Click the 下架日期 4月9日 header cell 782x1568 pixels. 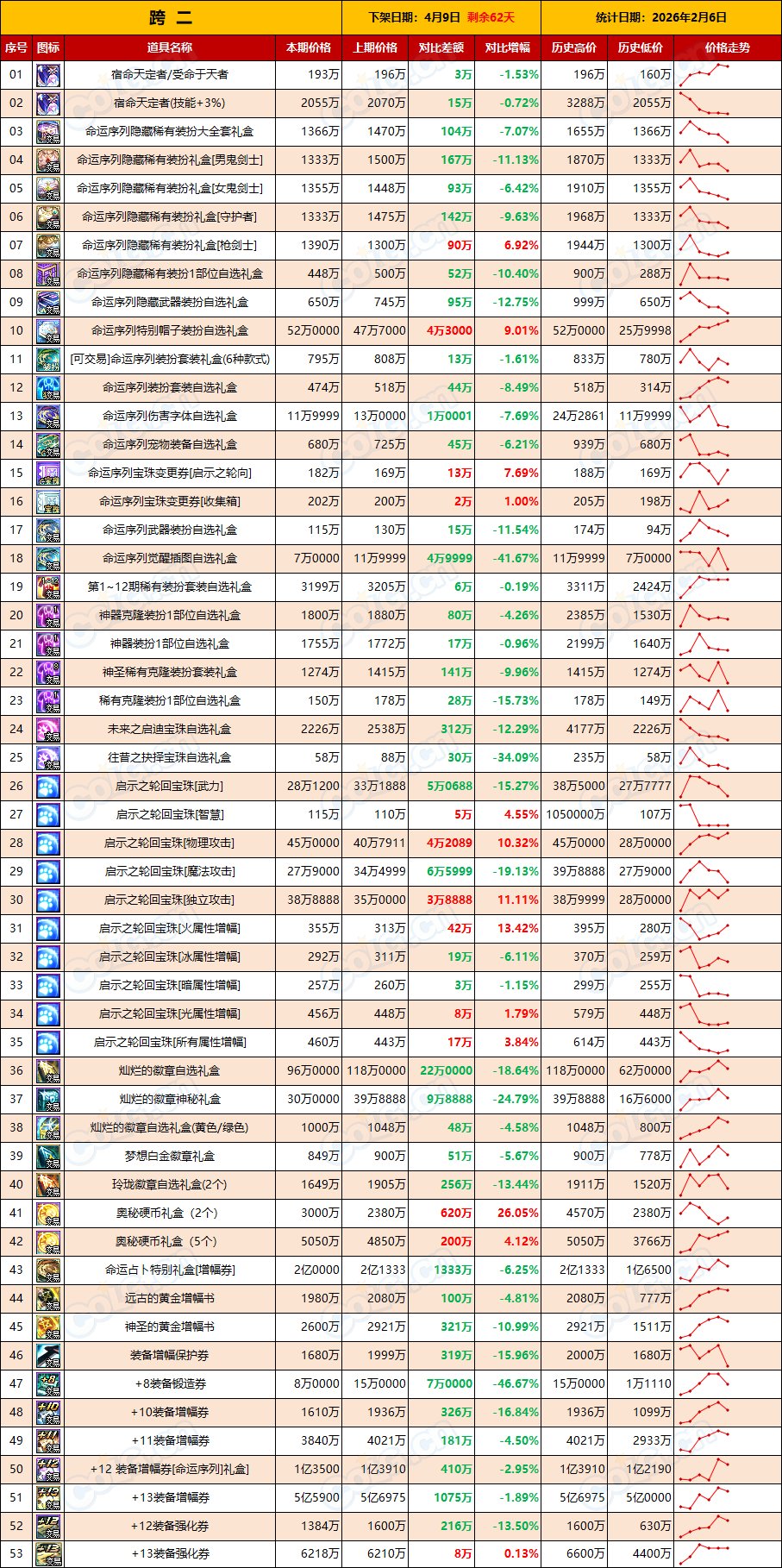[441, 17]
